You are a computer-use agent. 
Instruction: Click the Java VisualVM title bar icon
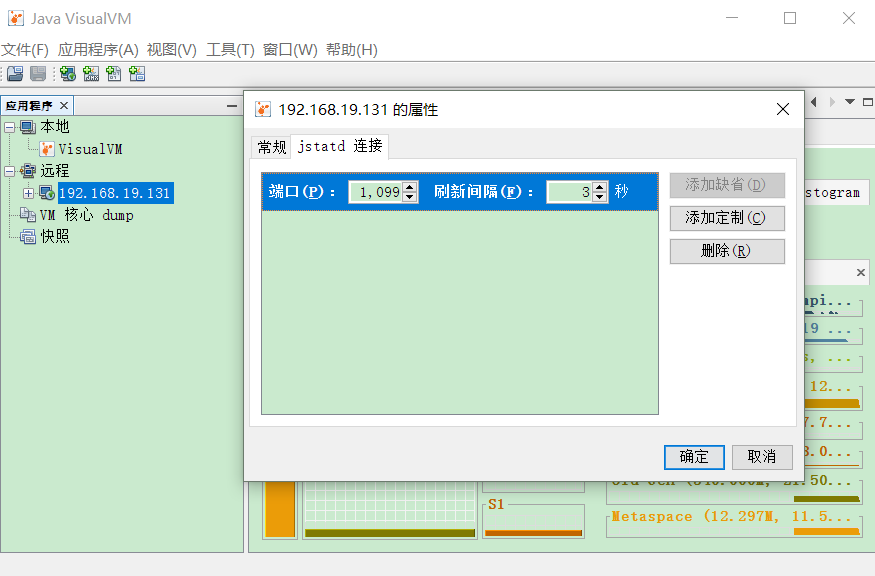point(16,18)
